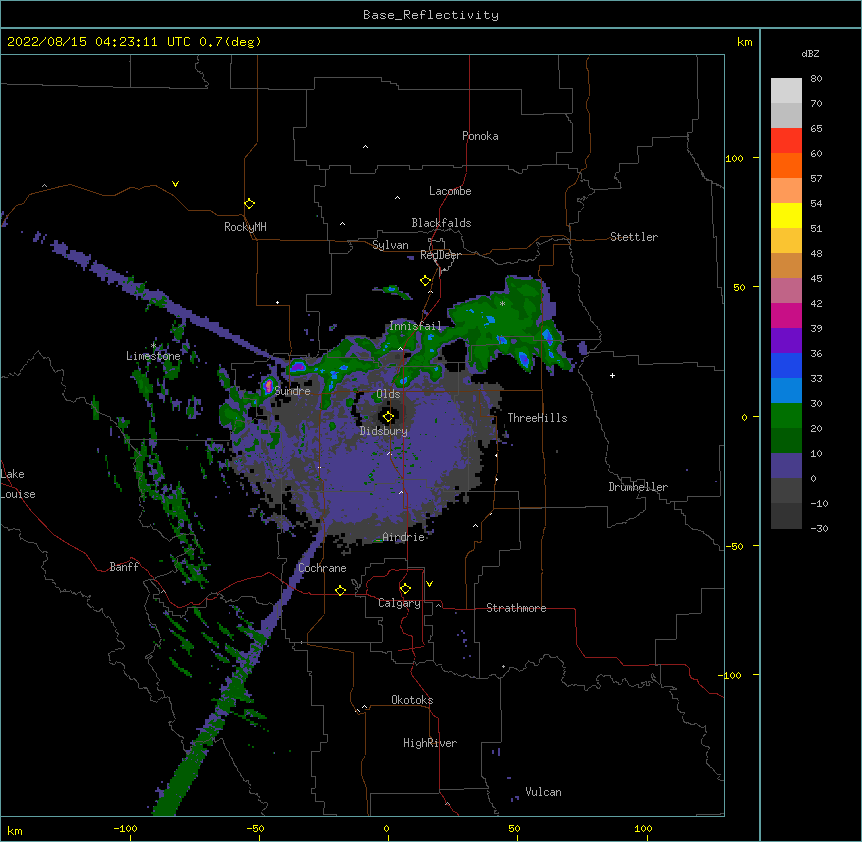Click the yellow diamond marker south of RedDeer
862x842 pixels.
tap(425, 281)
